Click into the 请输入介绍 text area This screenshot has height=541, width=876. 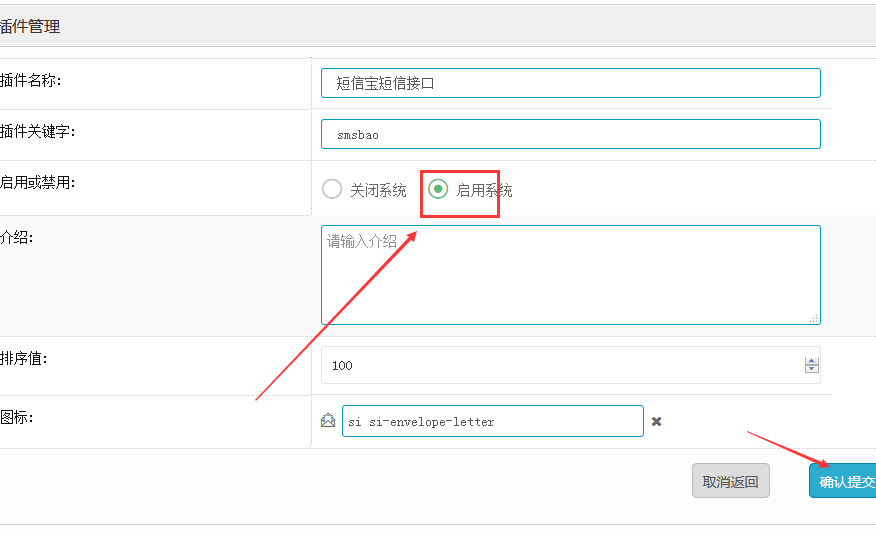point(570,275)
